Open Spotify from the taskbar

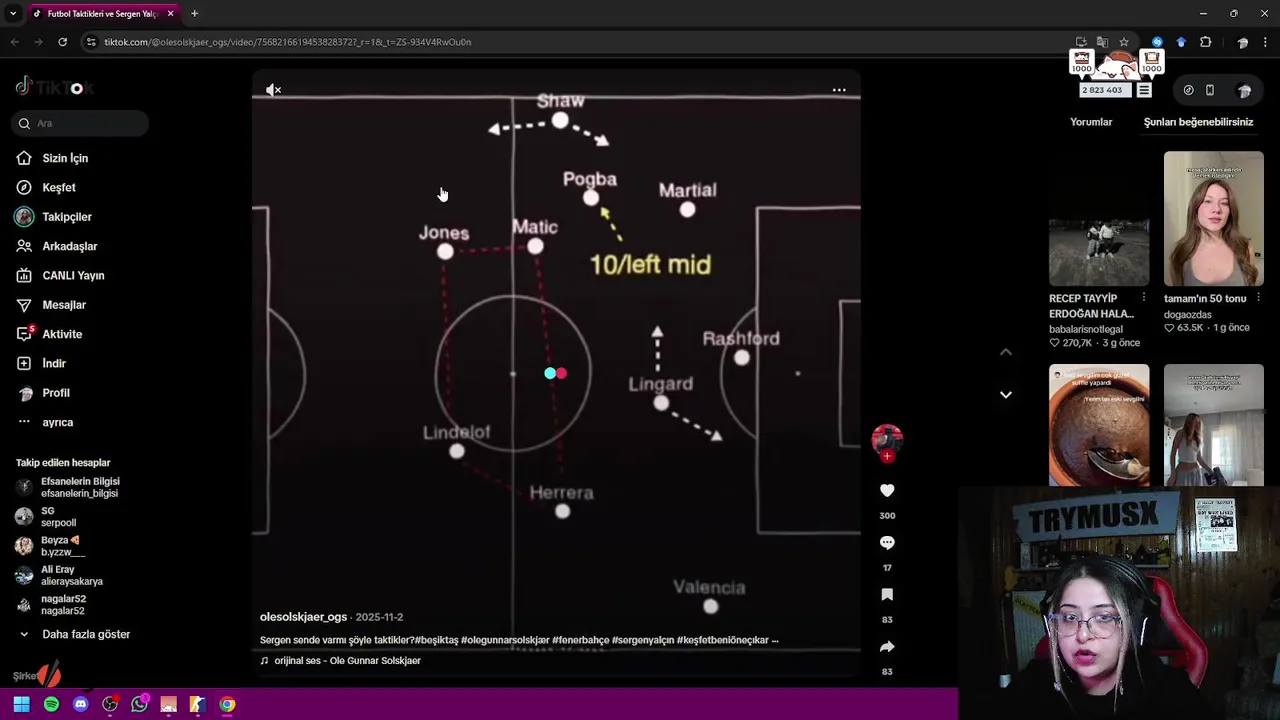coord(51,704)
